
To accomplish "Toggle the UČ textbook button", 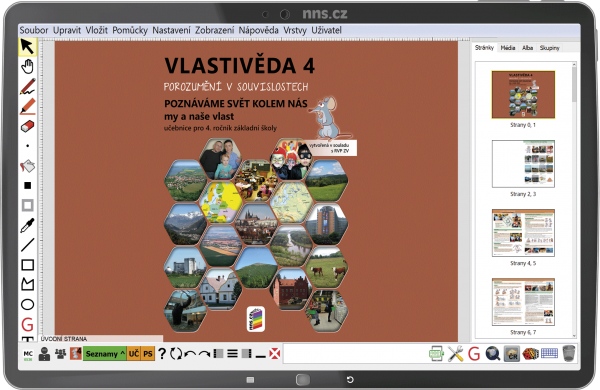I will coord(134,354).
